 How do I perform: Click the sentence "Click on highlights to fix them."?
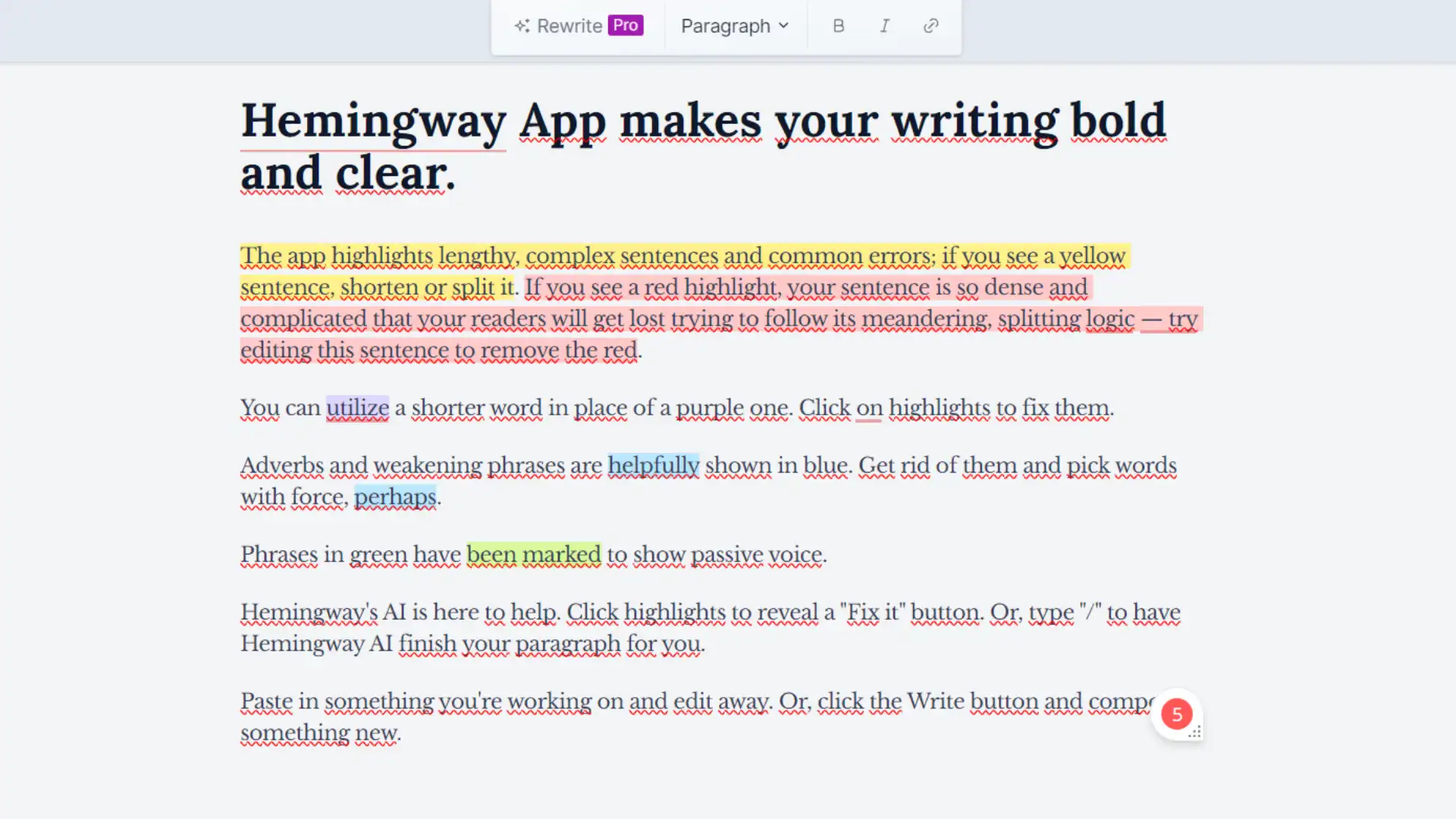pos(955,408)
